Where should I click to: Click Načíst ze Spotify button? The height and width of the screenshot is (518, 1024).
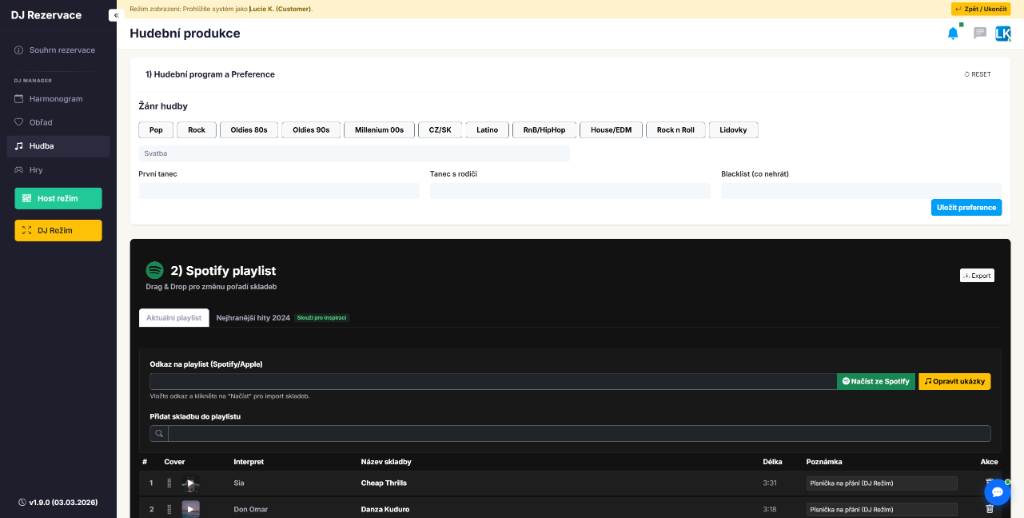(x=876, y=381)
